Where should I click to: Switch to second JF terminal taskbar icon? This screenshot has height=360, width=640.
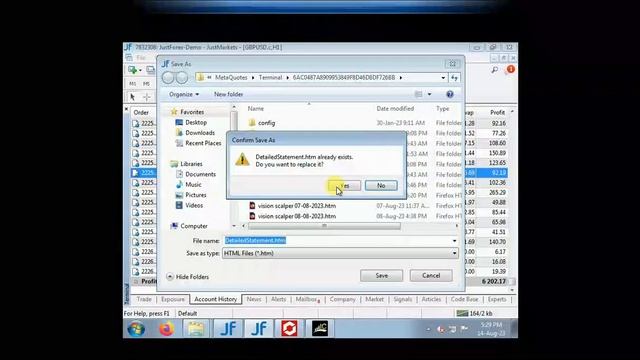point(259,329)
